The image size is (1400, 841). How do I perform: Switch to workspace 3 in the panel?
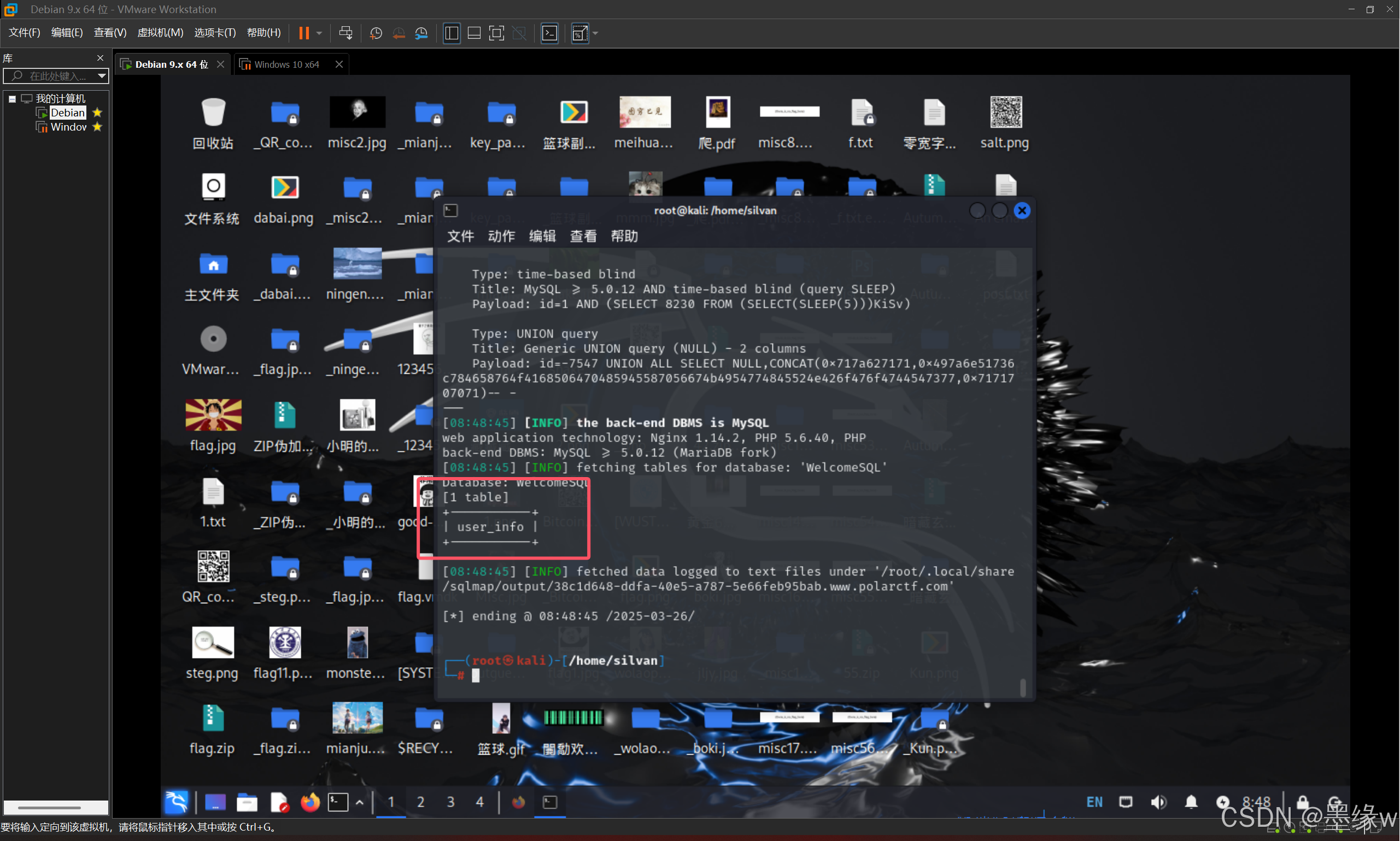click(x=450, y=801)
